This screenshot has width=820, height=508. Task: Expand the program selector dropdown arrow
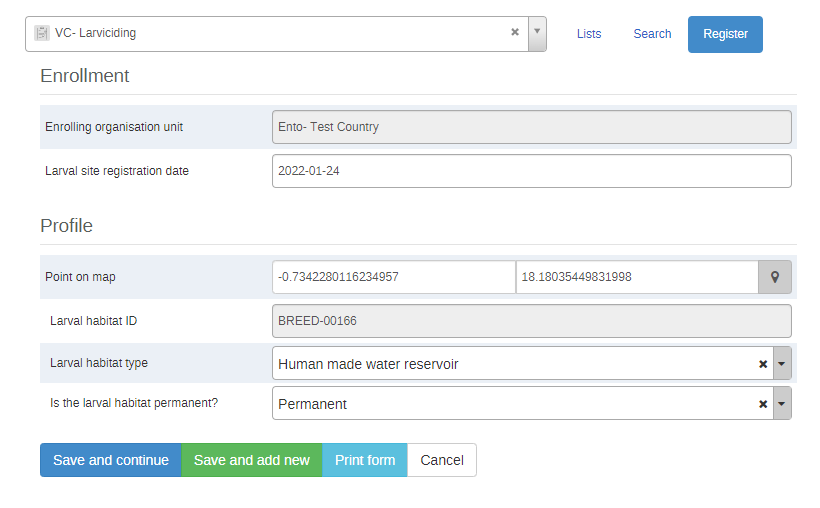(537, 33)
